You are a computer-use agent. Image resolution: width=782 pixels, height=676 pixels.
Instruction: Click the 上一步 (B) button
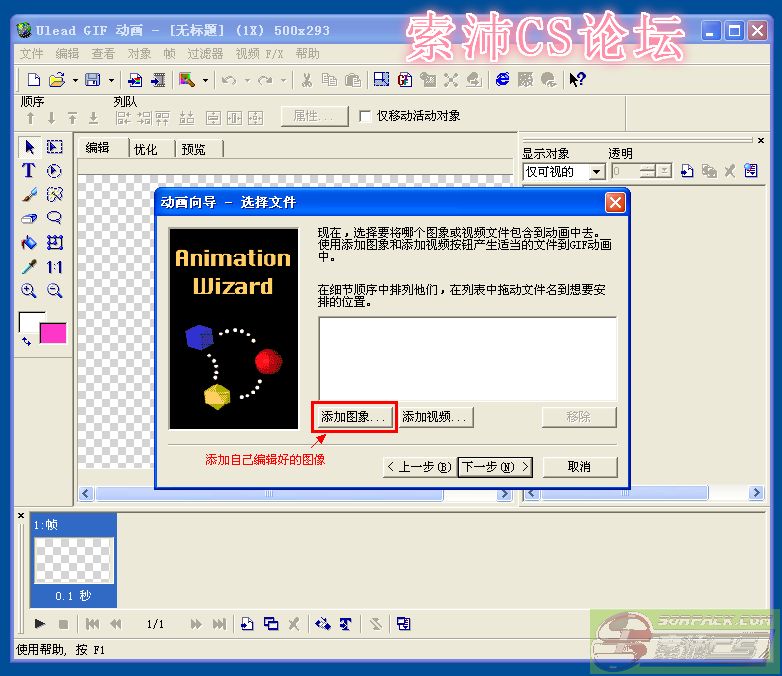point(419,467)
